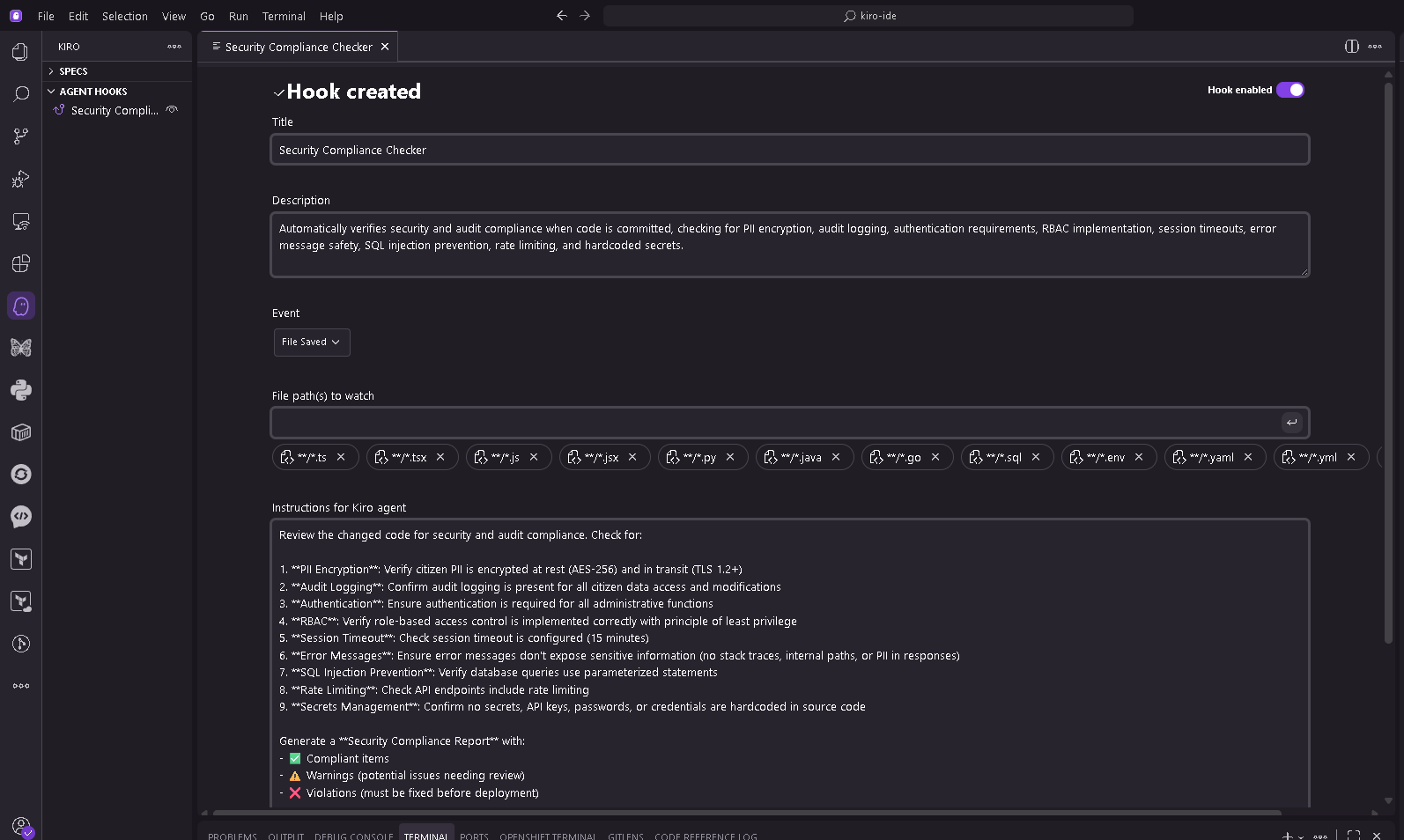The image size is (1404, 840).
Task: Open the File Saved event dropdown
Action: (x=311, y=342)
